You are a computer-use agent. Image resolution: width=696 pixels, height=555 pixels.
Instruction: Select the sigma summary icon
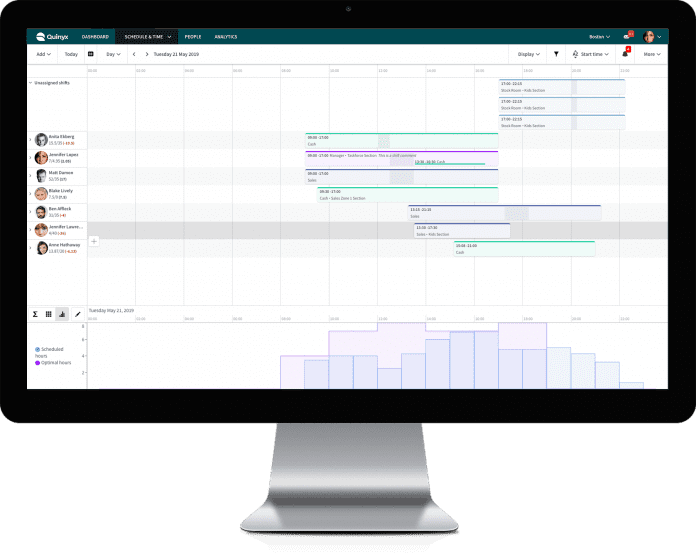click(35, 314)
